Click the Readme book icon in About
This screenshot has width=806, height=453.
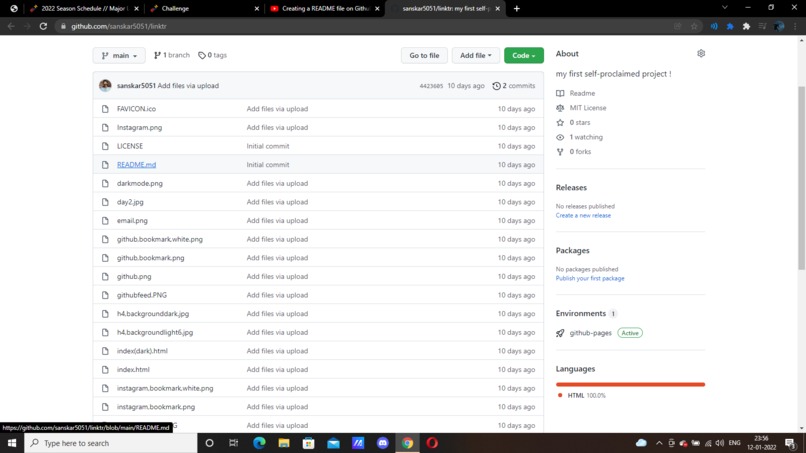(560, 93)
